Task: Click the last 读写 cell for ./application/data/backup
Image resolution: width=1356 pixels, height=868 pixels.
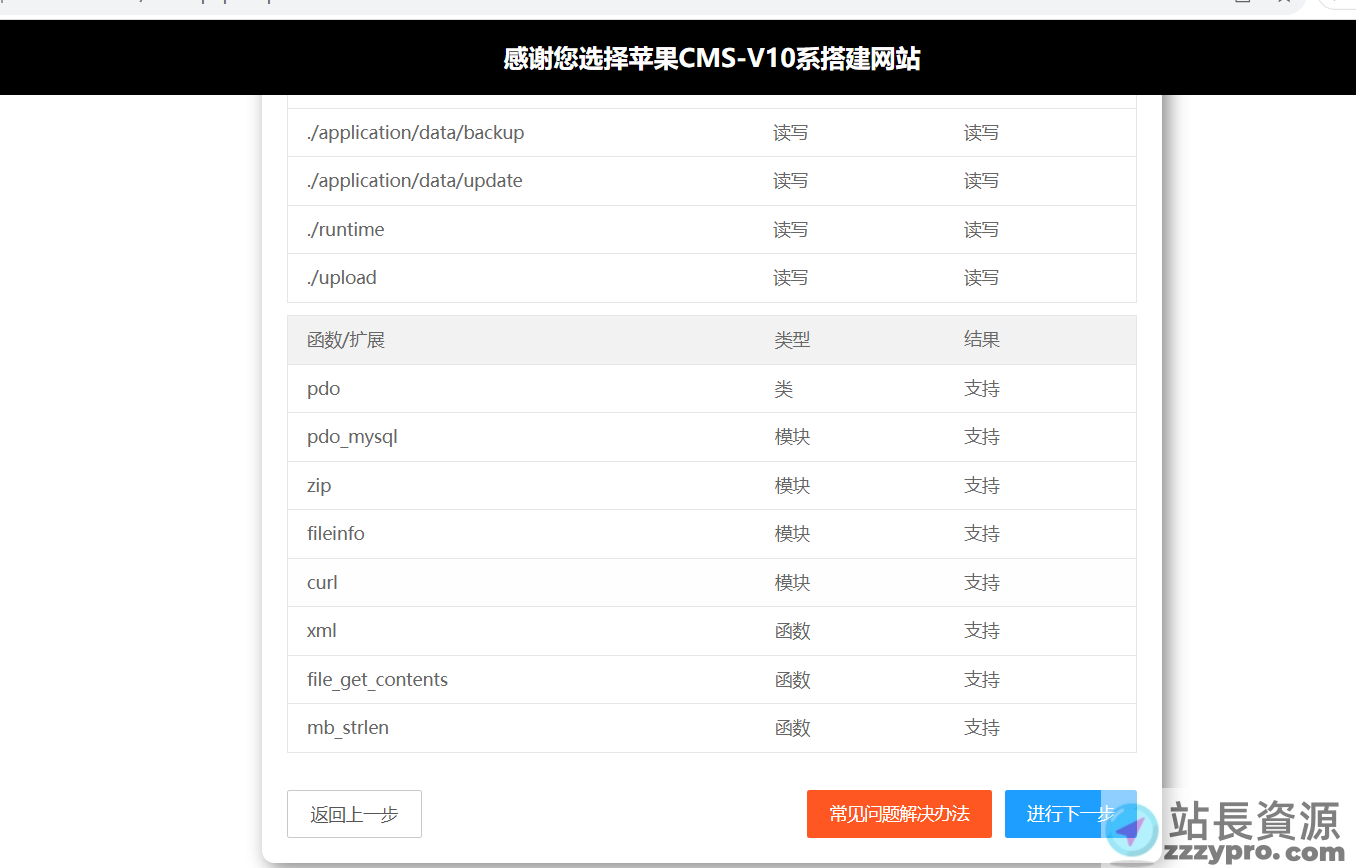Action: 981,133
